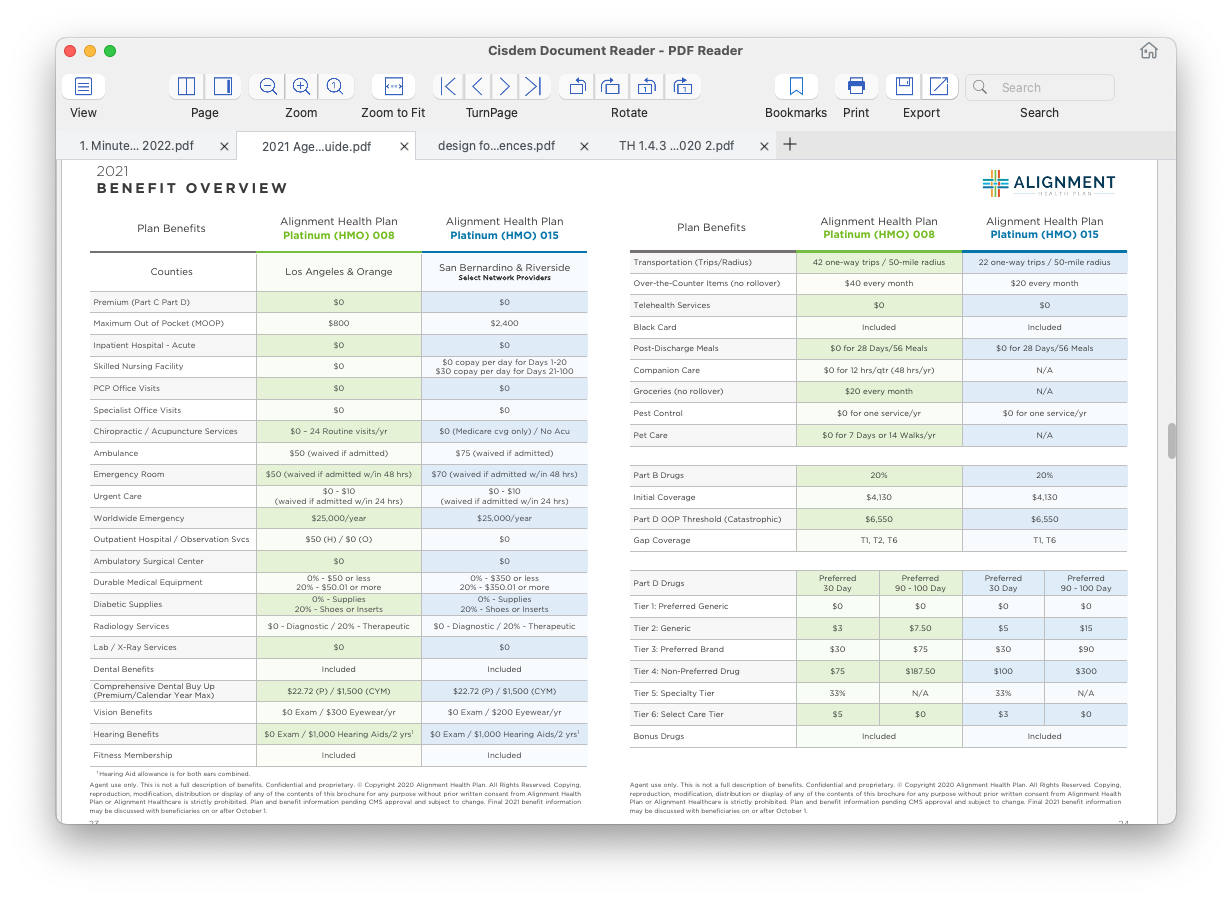
Task: Click blue Platinum (HMO) 015 in left table
Action: pyautogui.click(x=504, y=235)
